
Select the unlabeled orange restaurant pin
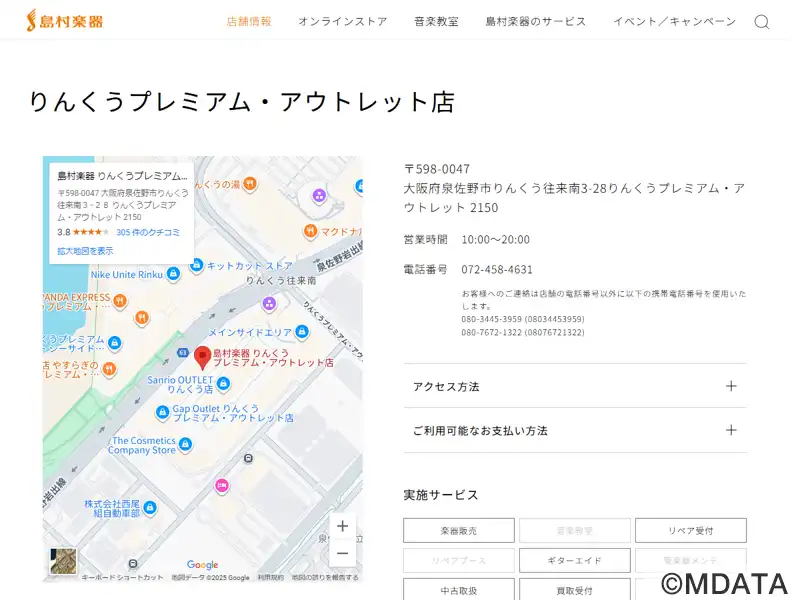tap(142, 318)
